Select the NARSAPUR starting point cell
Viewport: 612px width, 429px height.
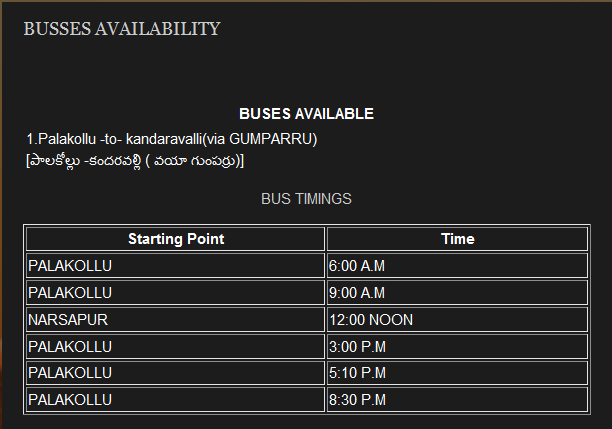[x=176, y=319]
